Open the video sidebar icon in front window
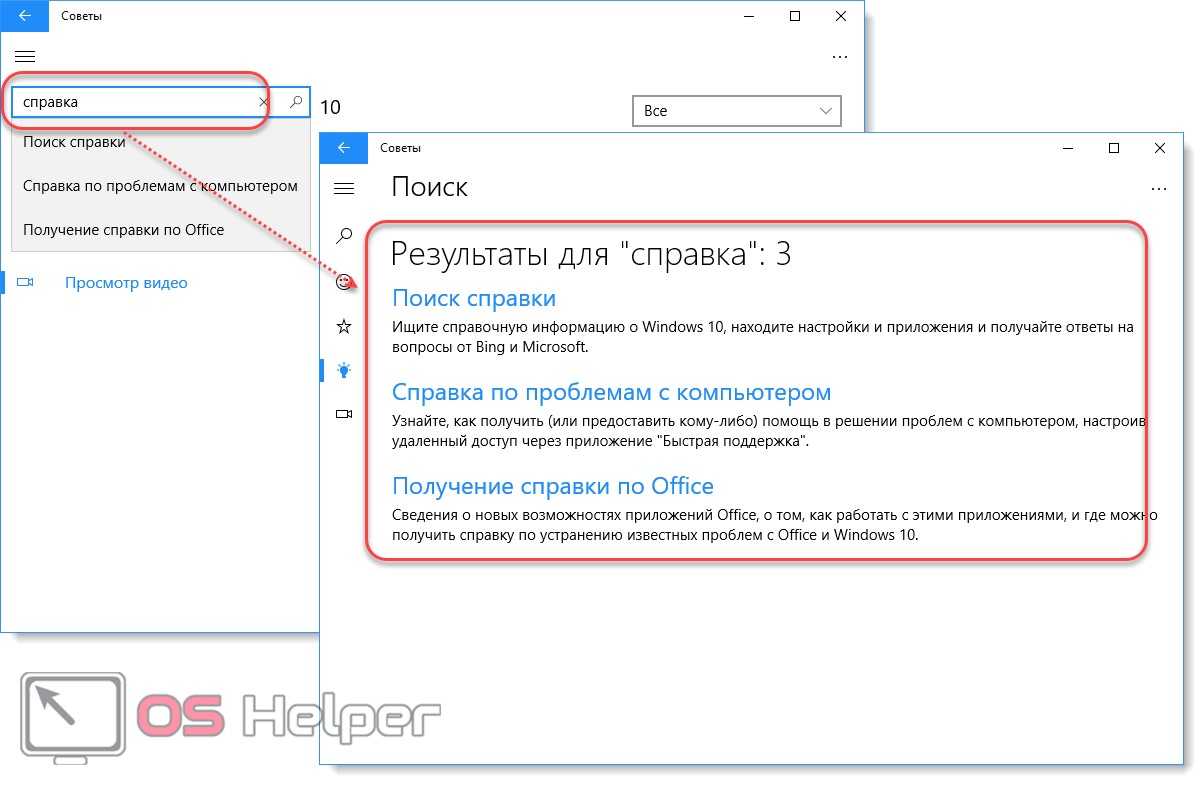 pyautogui.click(x=344, y=414)
